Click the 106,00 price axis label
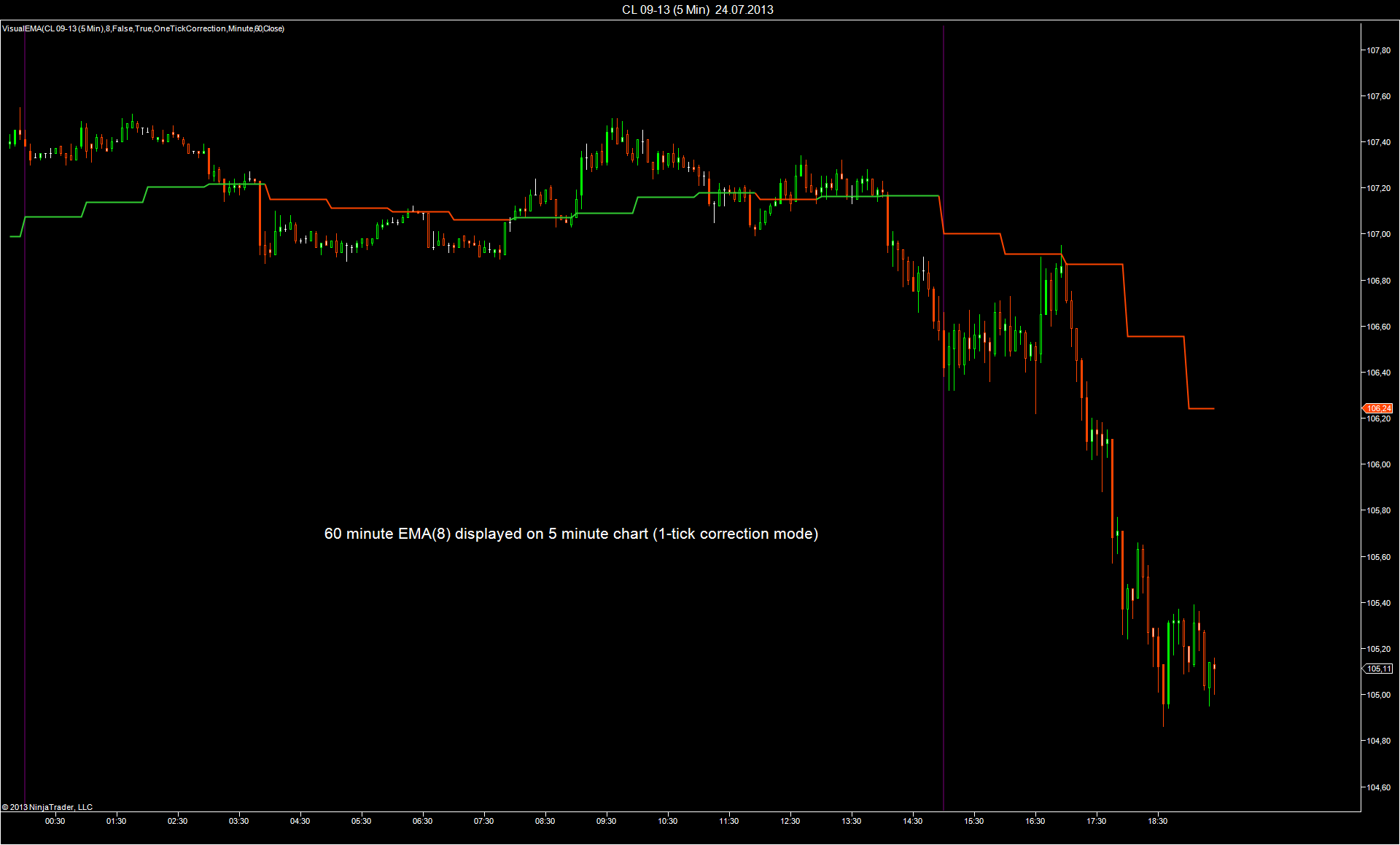The height and width of the screenshot is (845, 1400). pos(1378,464)
